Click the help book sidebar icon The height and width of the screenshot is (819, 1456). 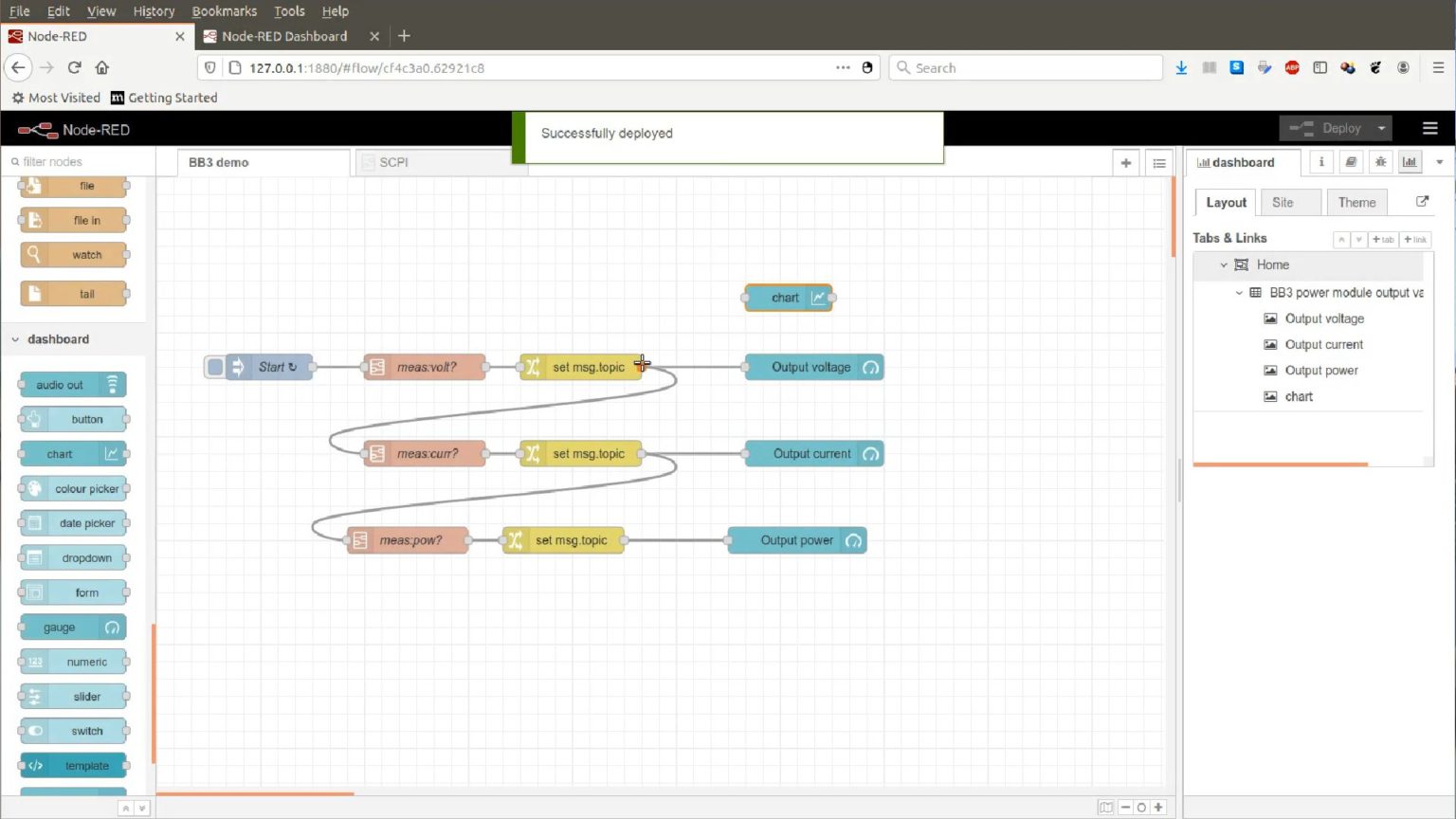[1351, 162]
